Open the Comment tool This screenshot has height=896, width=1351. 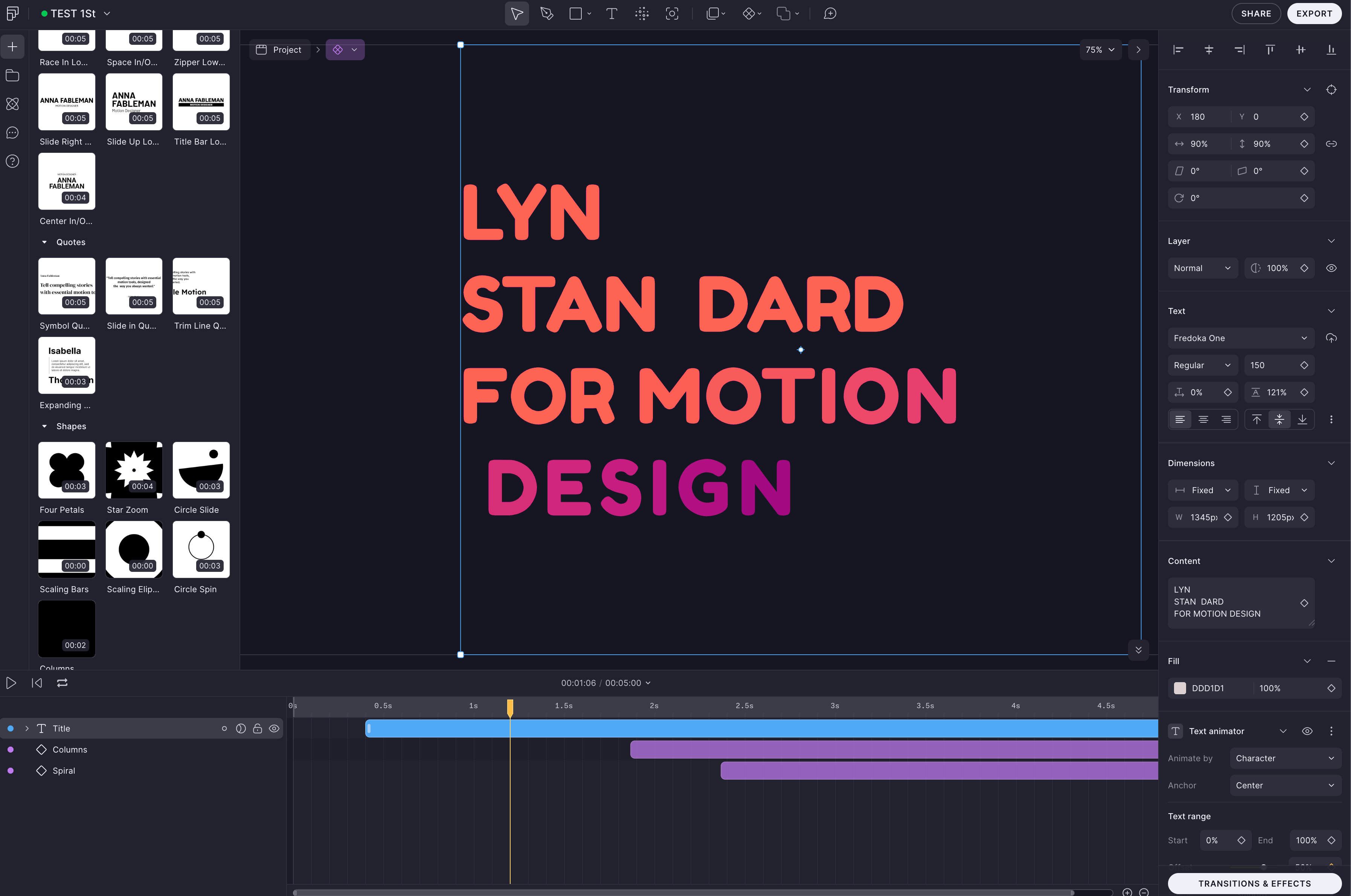[x=830, y=14]
